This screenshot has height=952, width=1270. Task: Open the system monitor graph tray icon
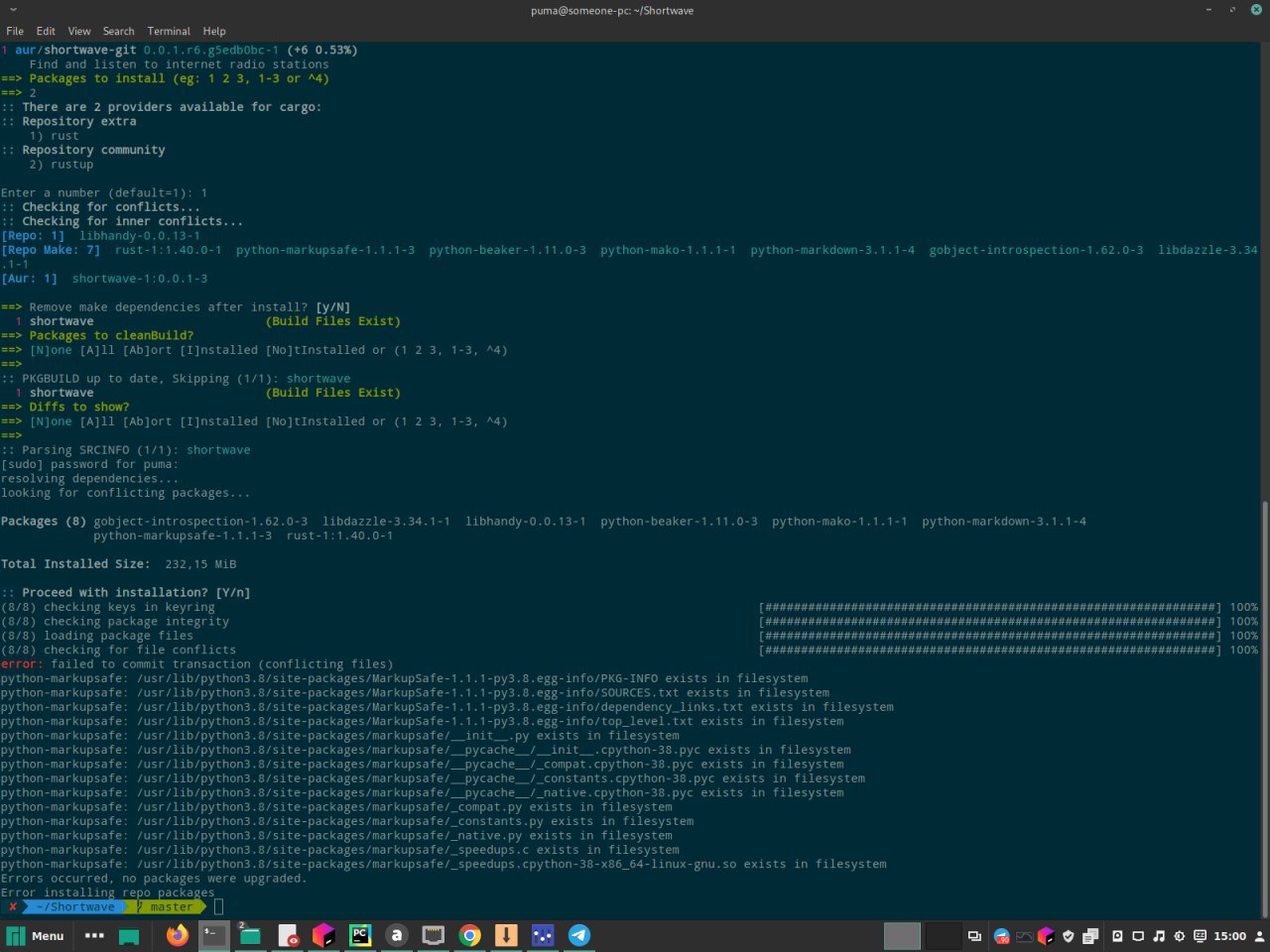[x=1024, y=936]
